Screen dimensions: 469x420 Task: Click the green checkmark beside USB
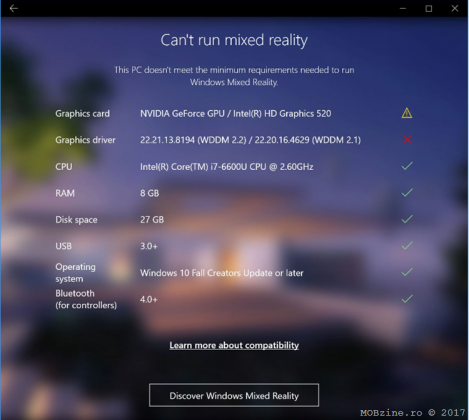coord(407,246)
